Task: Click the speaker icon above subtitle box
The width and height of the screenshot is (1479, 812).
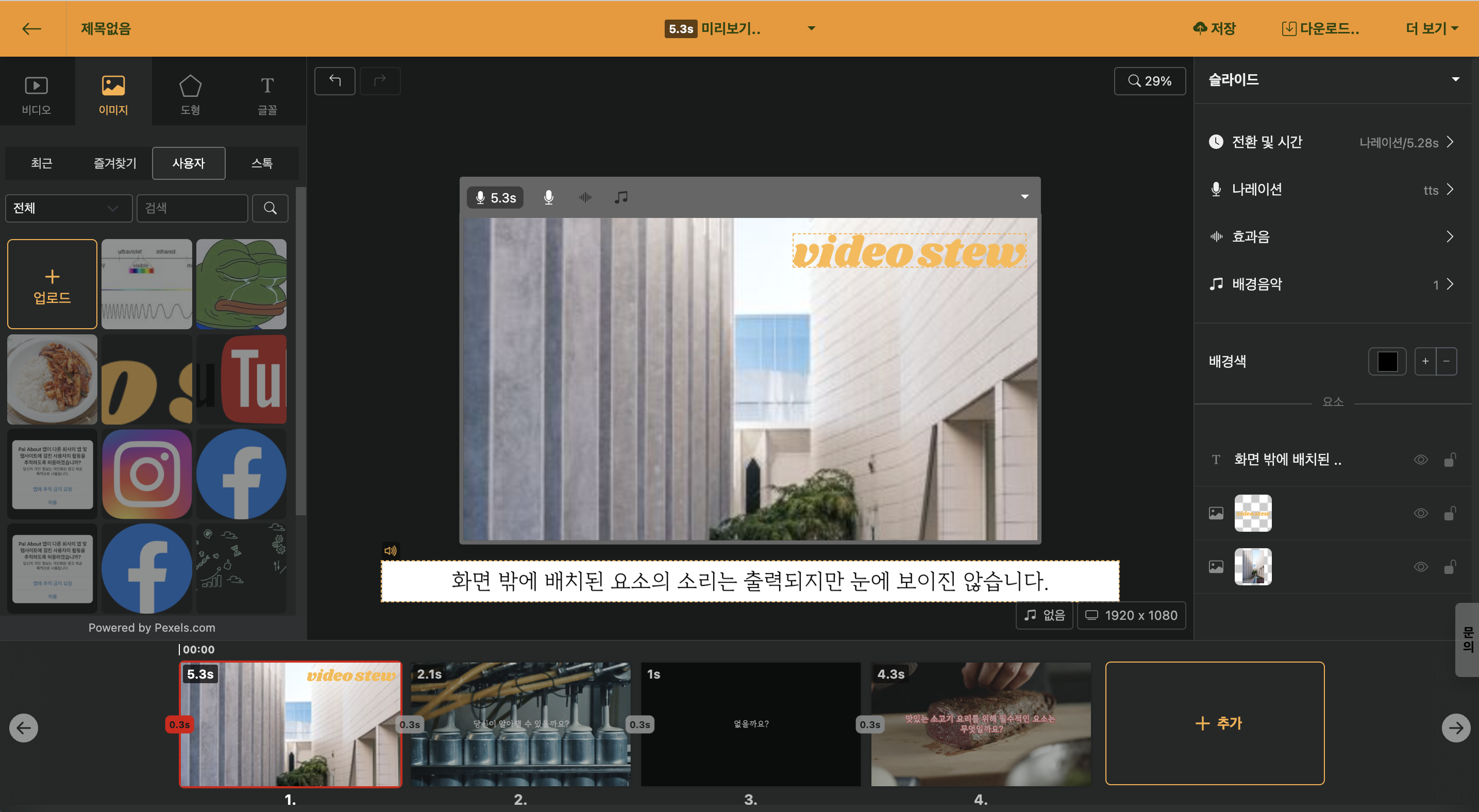Action: point(391,550)
